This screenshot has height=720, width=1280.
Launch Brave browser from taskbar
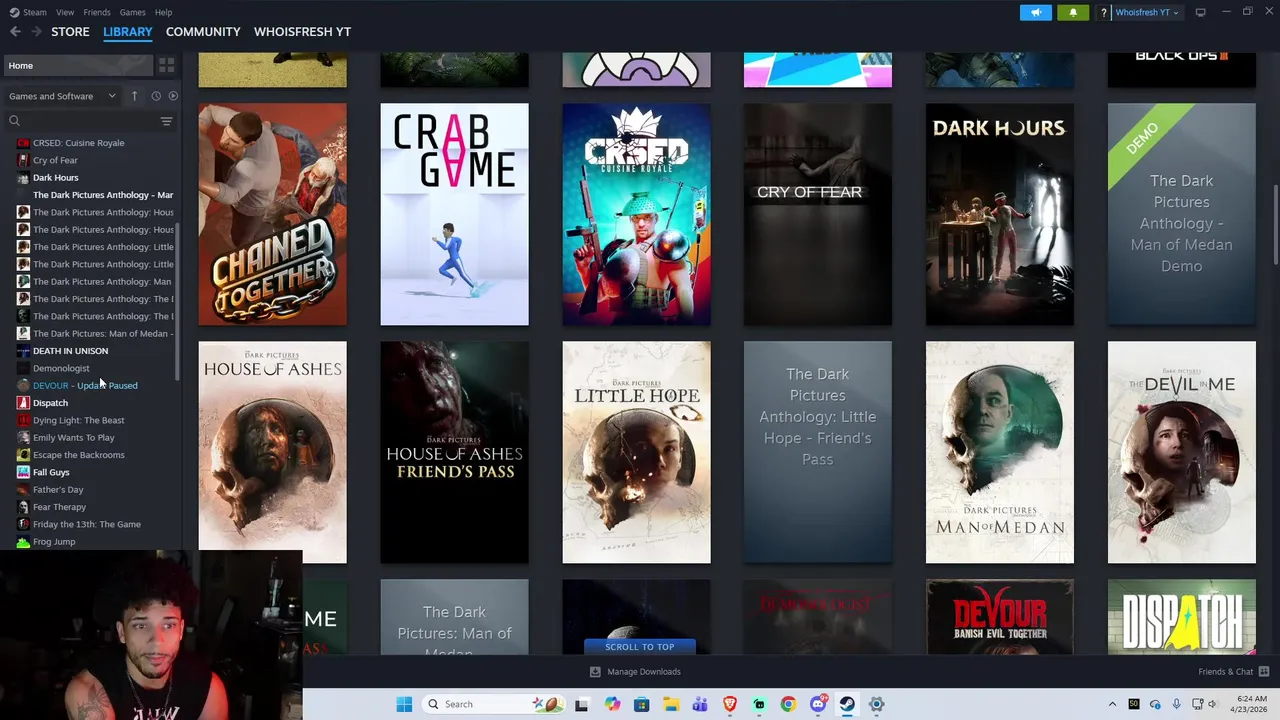730,704
